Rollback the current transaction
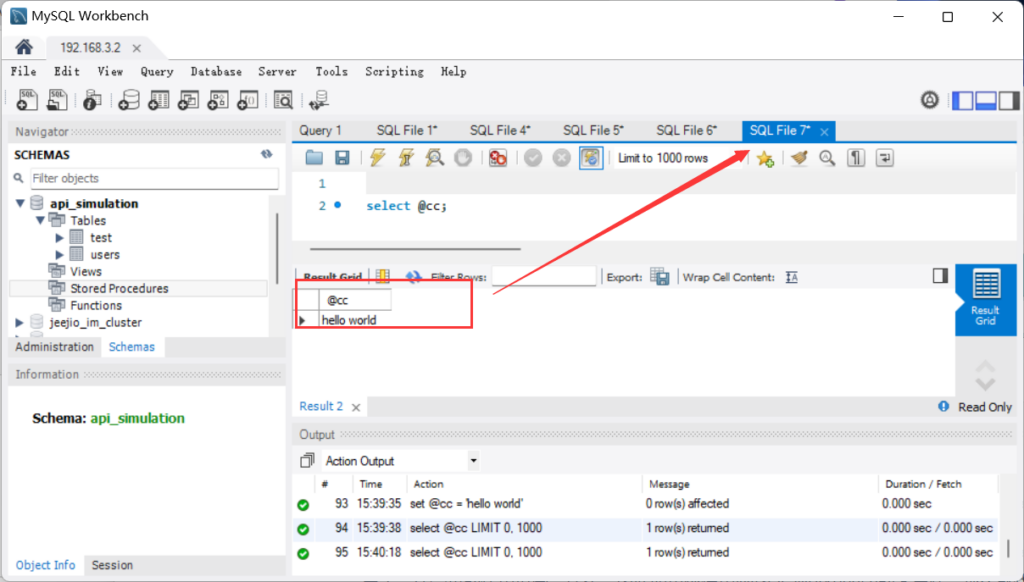The width and height of the screenshot is (1024, 582). [x=562, y=157]
